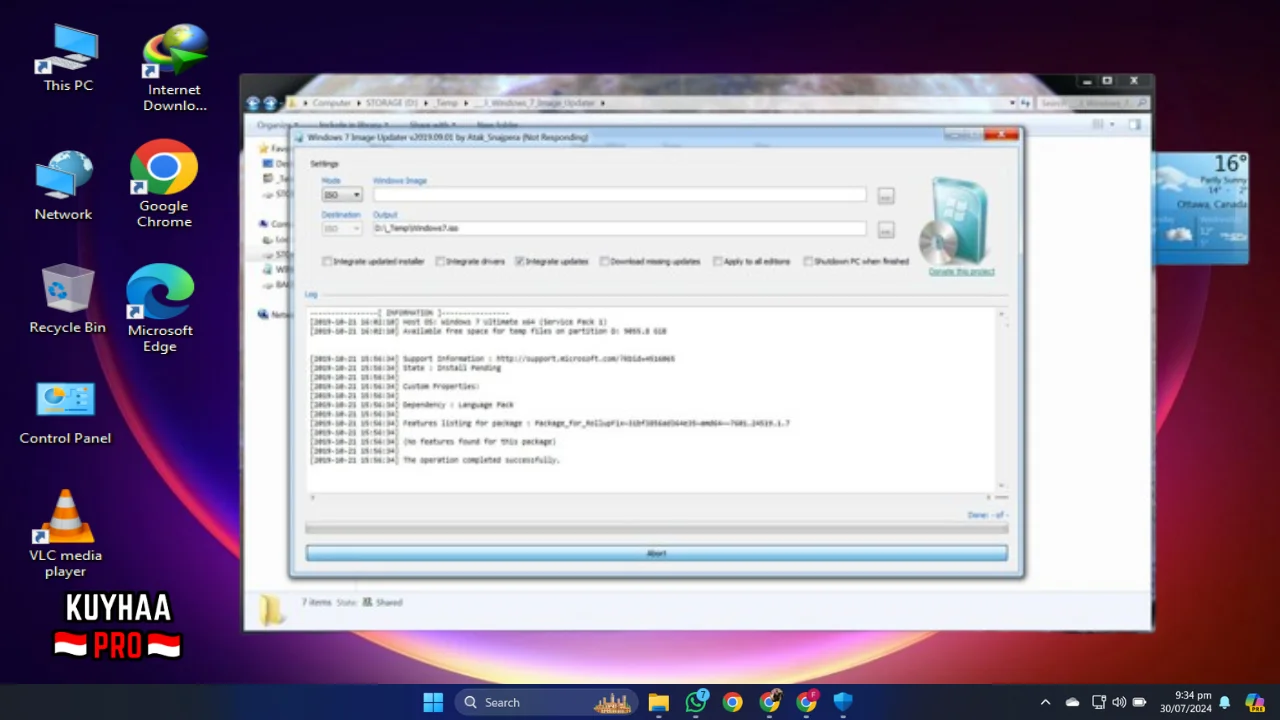Uncheck Integrate updates checkbox

(520, 261)
